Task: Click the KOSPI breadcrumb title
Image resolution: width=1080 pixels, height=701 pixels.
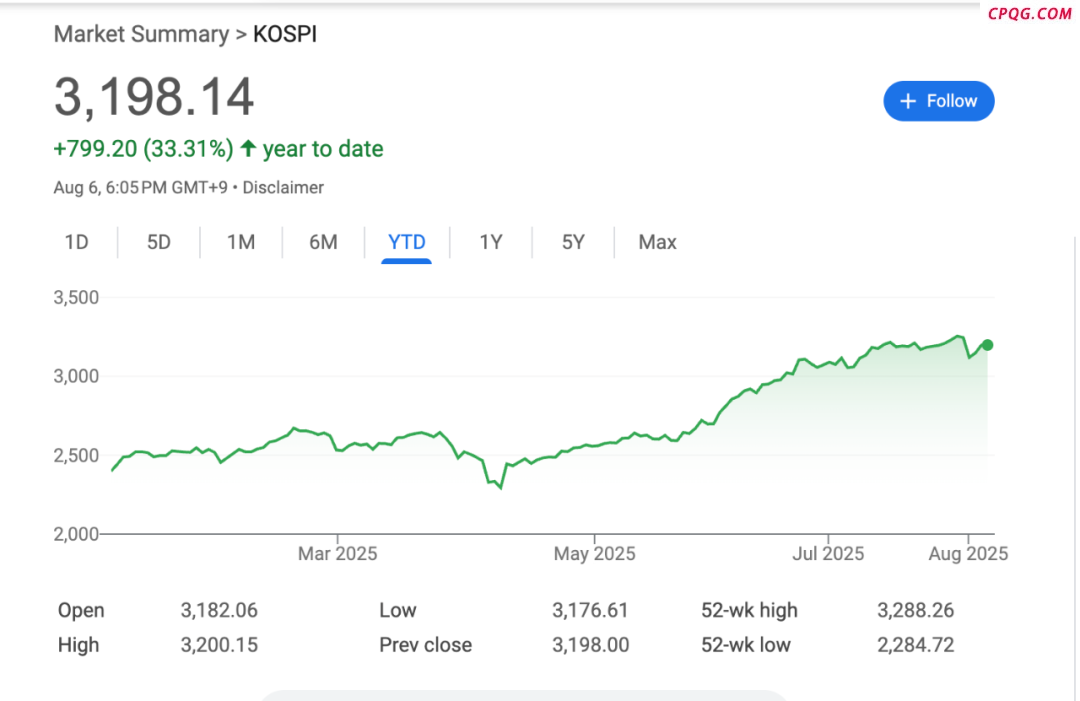Action: (x=285, y=34)
